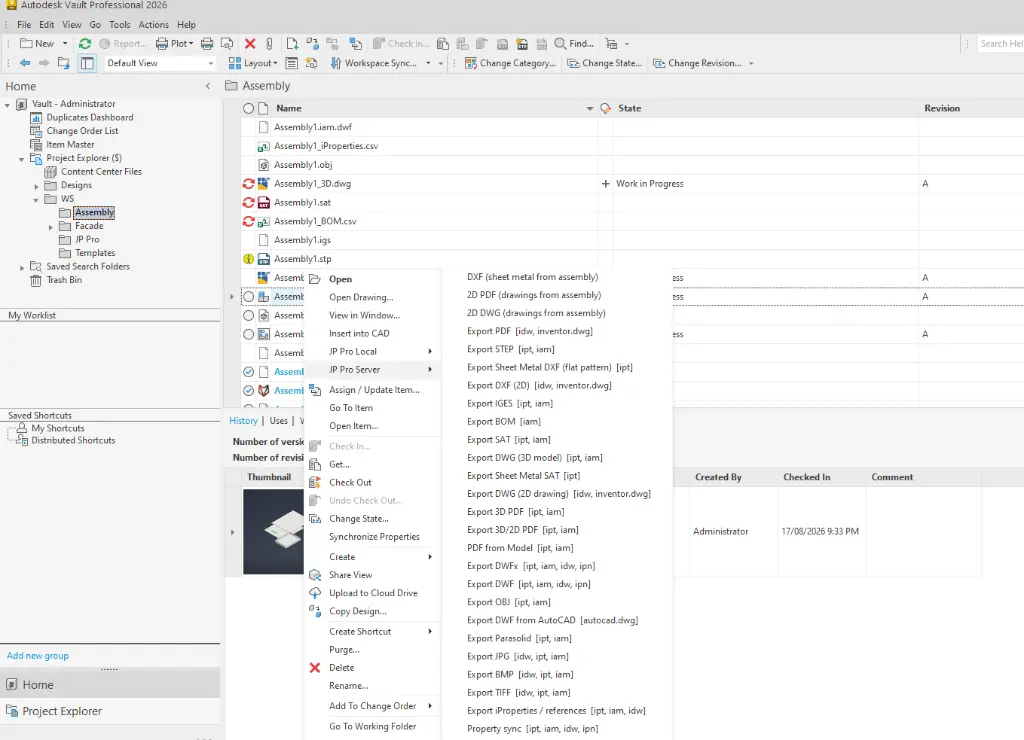
Task: Select Copy Design... in context menu
Action: tap(372, 611)
